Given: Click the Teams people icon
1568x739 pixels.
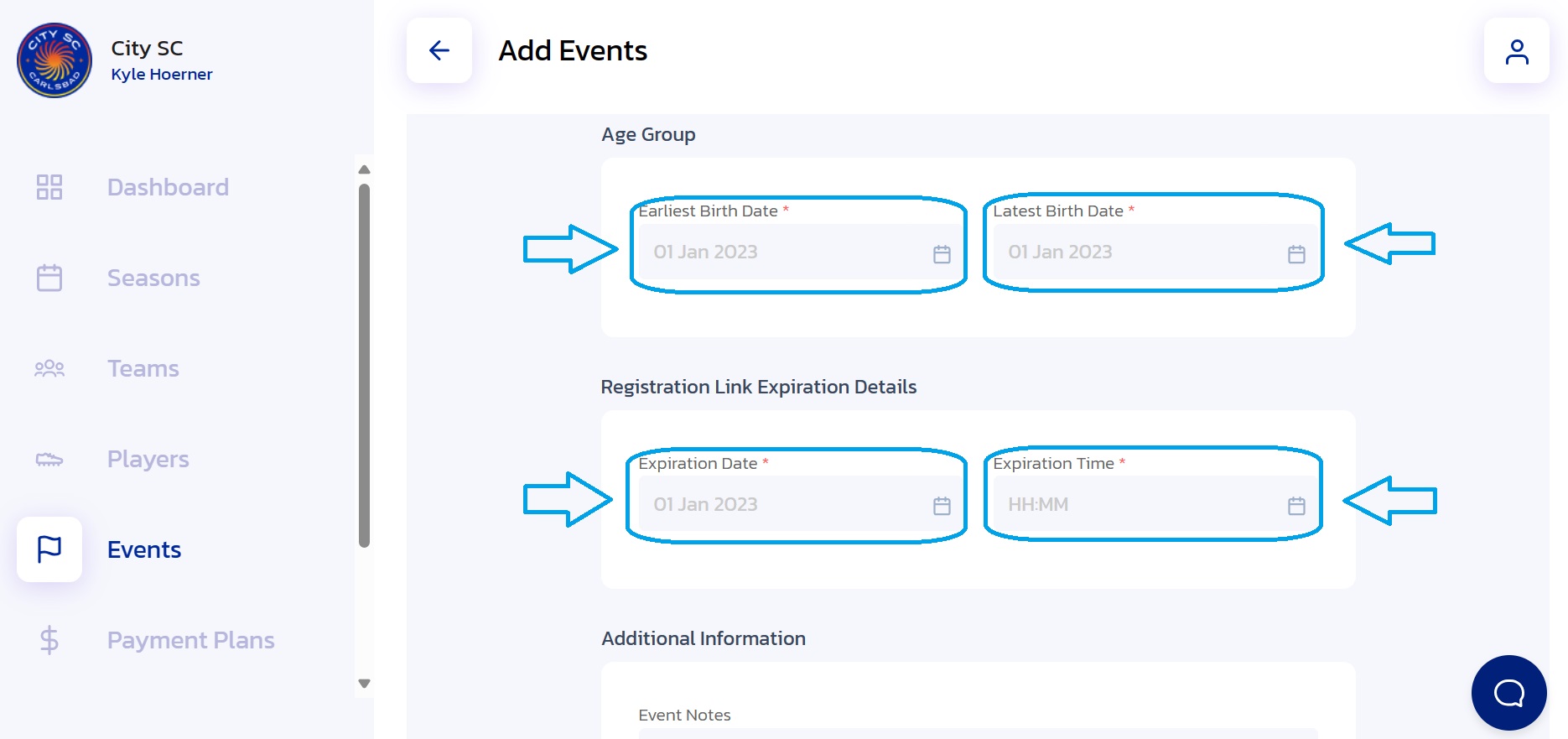Looking at the screenshot, I should [49, 368].
